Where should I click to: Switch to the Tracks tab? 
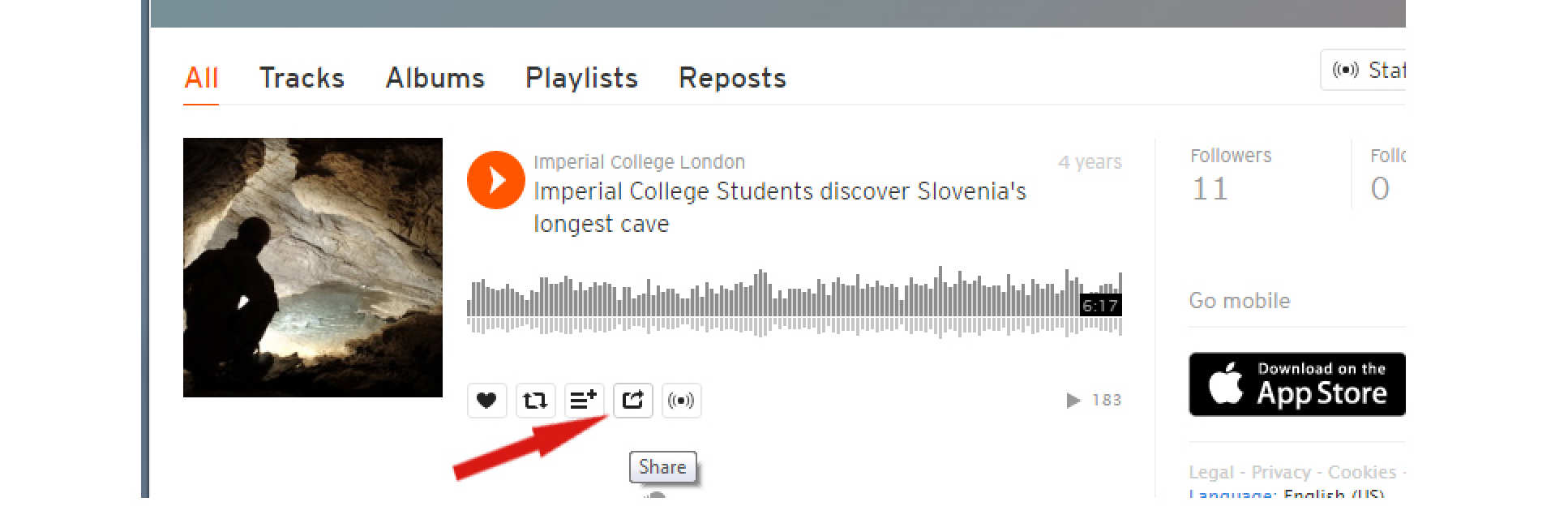click(302, 78)
